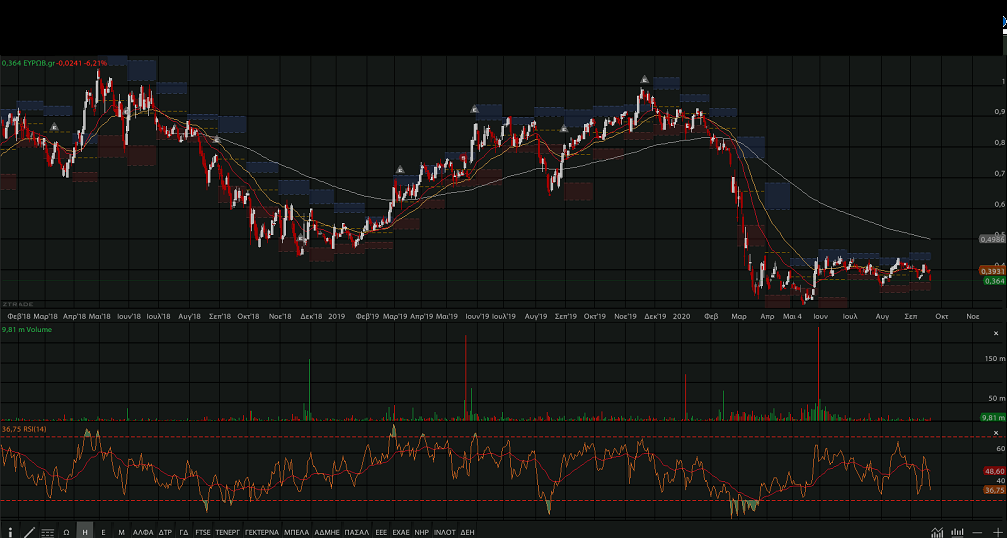
Task: Zoom out with the minus icon
Action: click(977, 532)
